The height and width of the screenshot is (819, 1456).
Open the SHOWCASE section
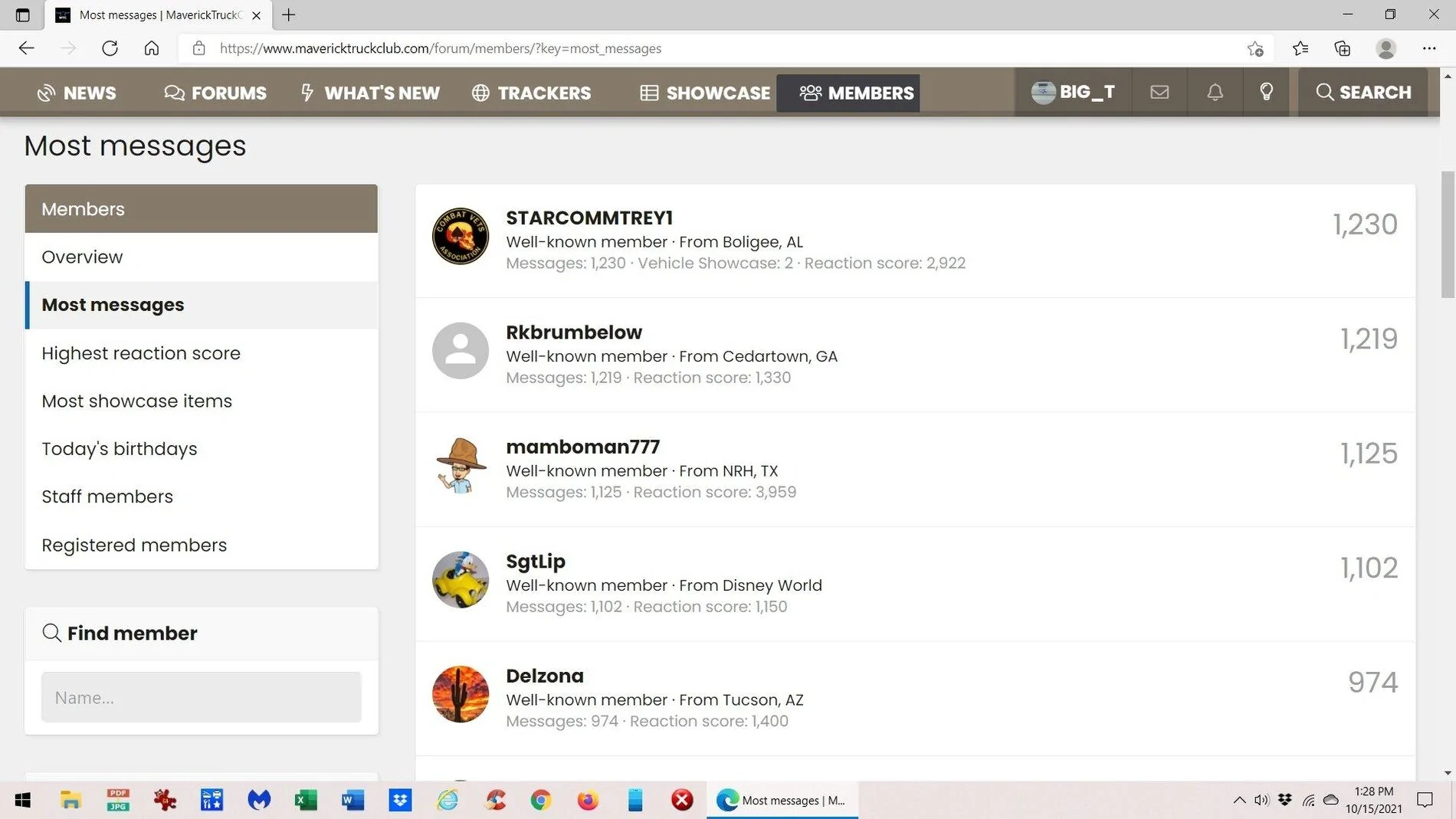point(705,93)
